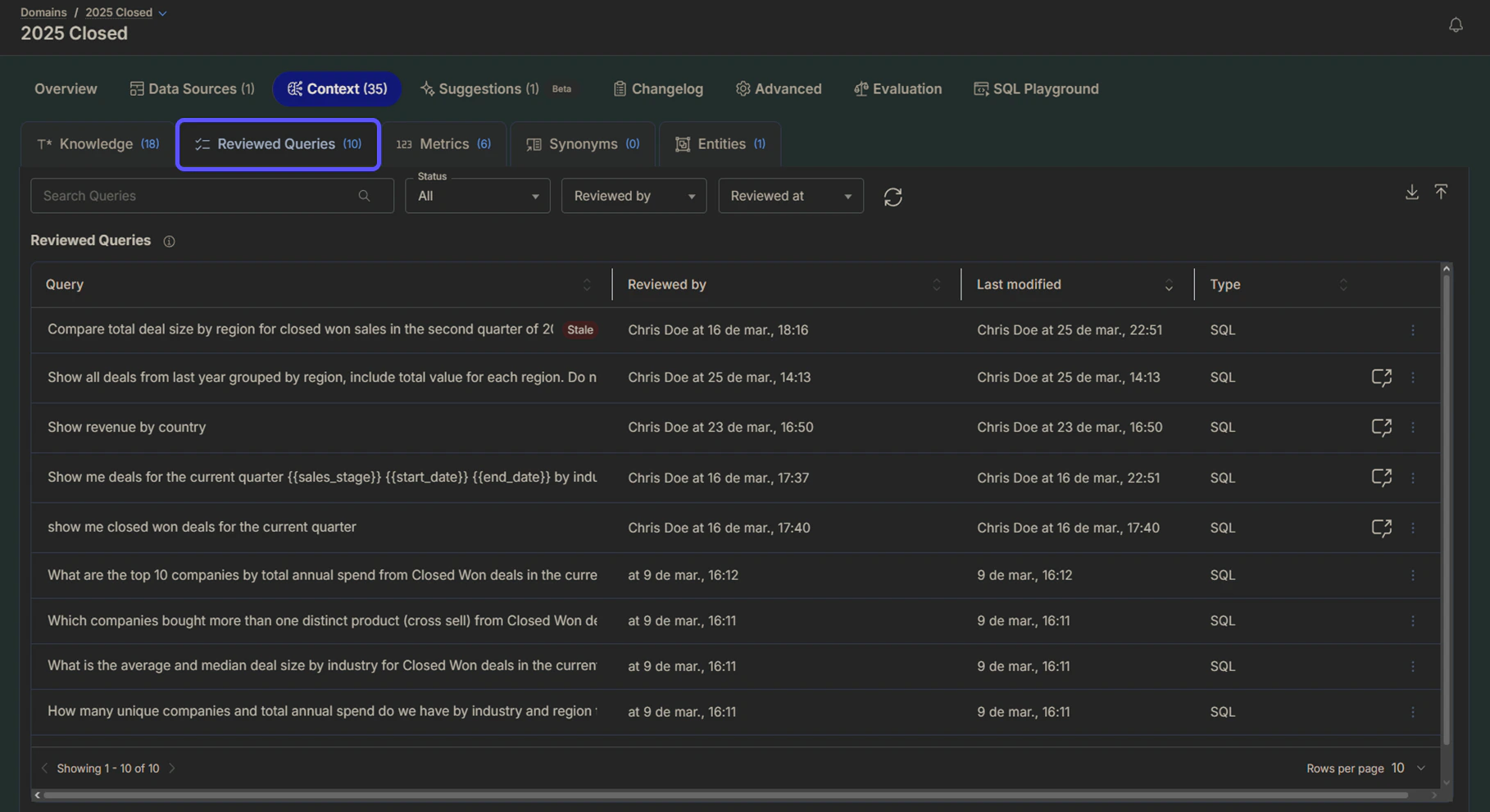This screenshot has width=1490, height=812.
Task: Open the notifications bell
Action: (1456, 25)
